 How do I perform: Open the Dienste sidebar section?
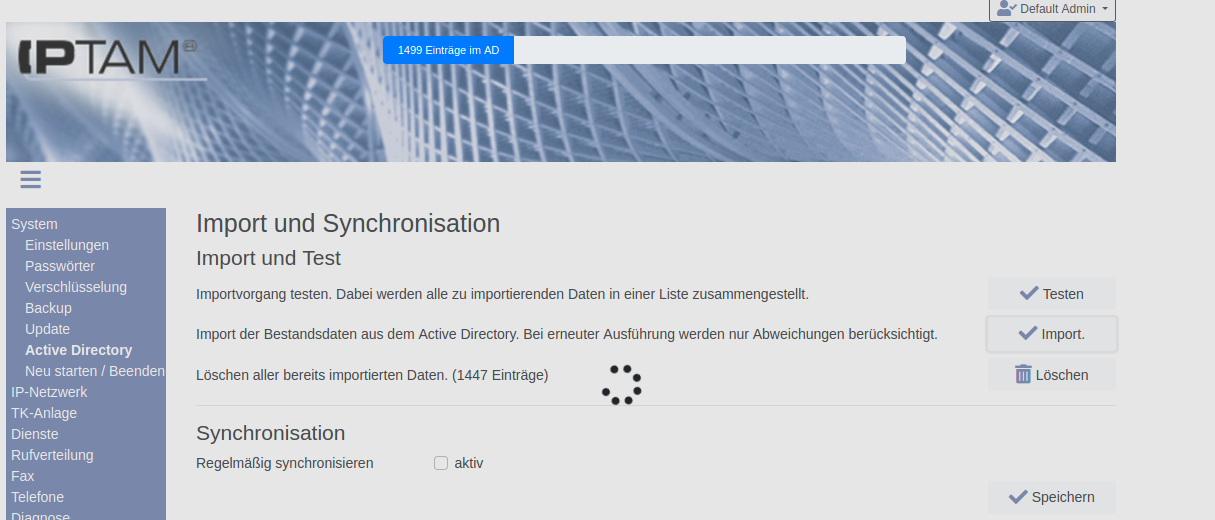click(x=35, y=434)
